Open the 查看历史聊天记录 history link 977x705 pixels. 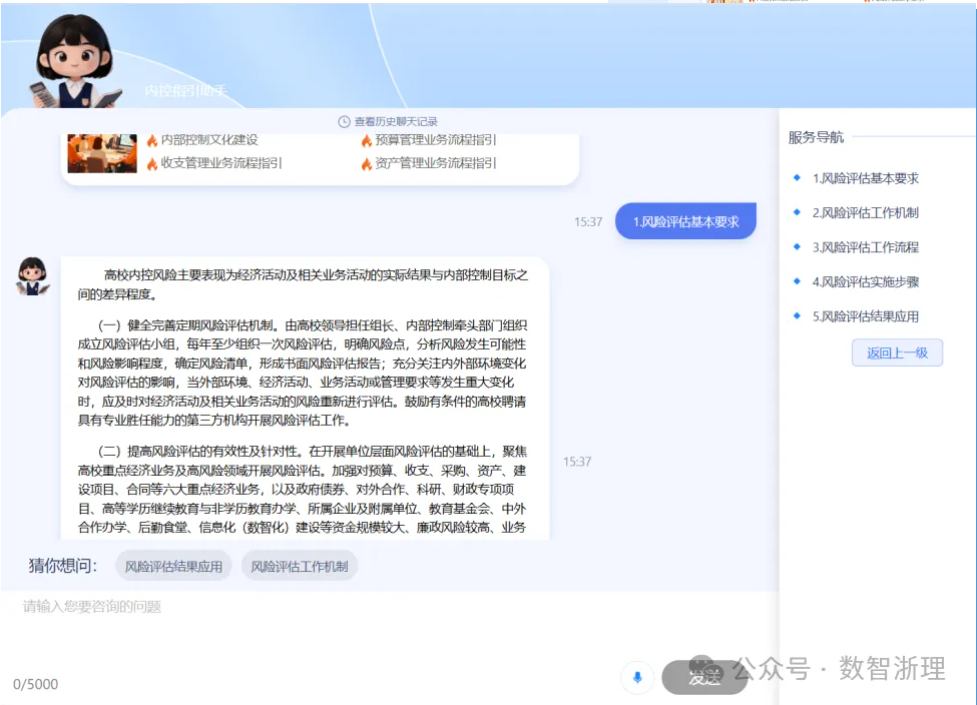click(396, 122)
